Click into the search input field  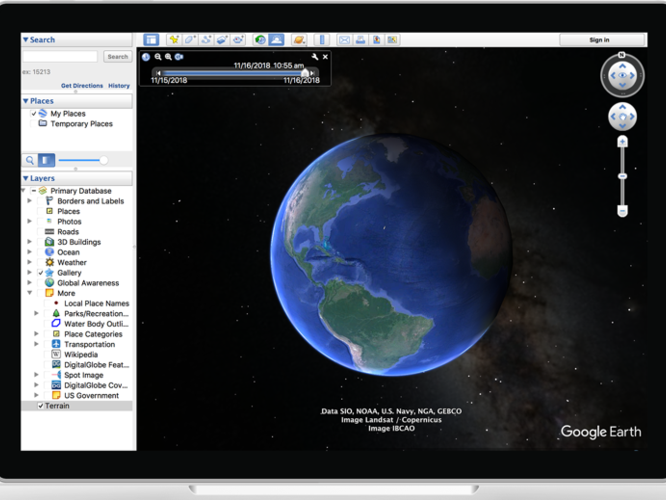pyautogui.click(x=60, y=56)
